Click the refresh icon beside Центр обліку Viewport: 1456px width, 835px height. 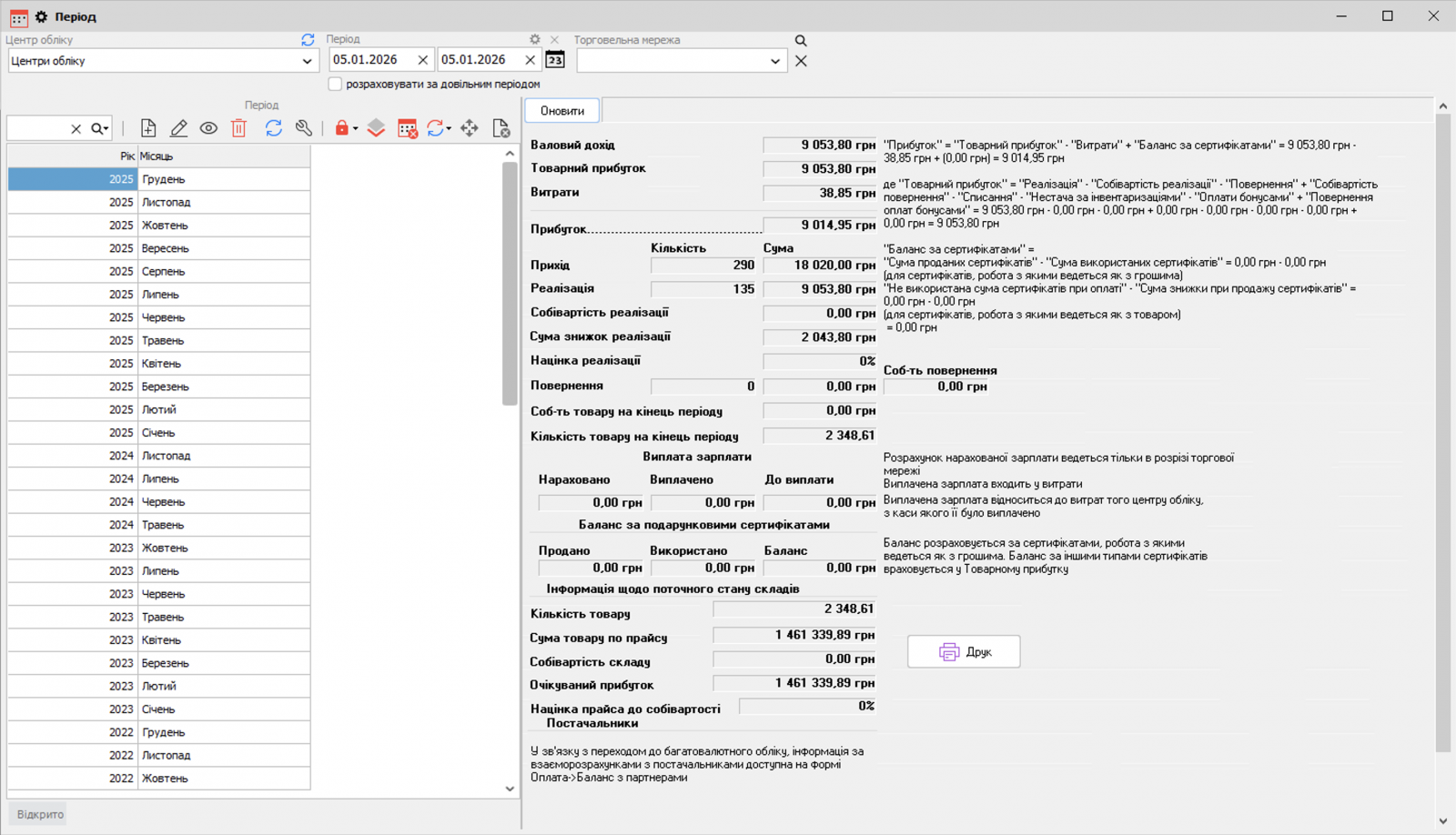(308, 40)
